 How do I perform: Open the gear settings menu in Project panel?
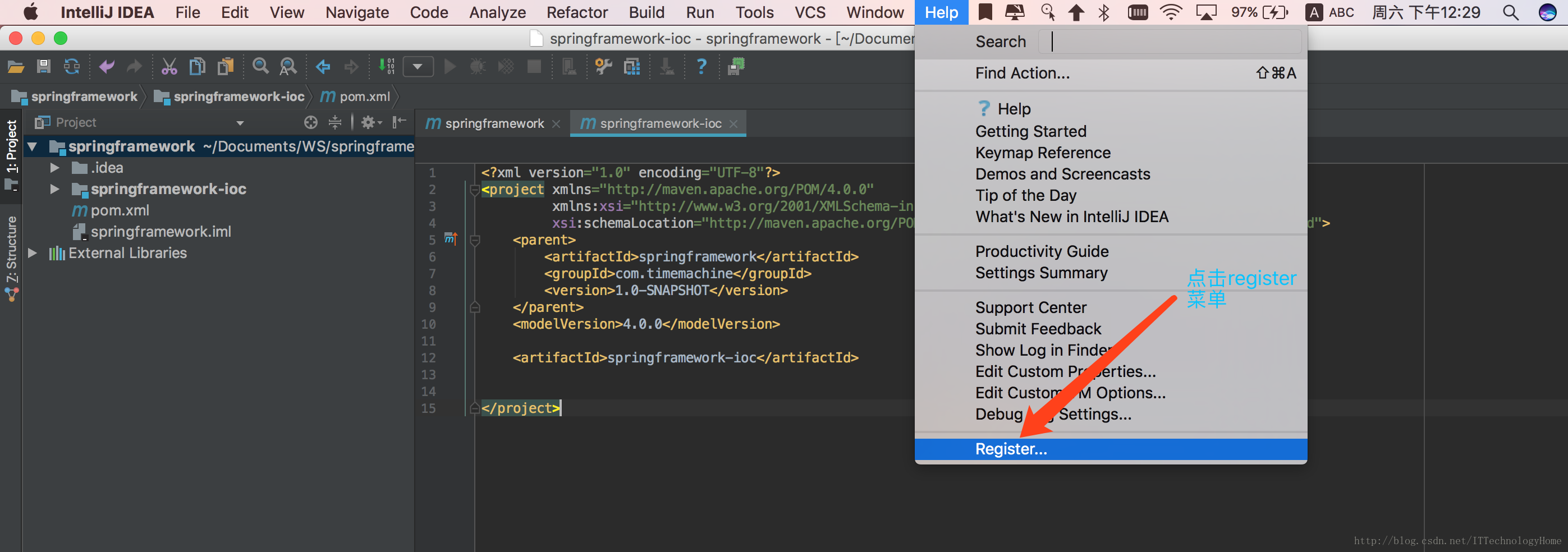pos(371,122)
